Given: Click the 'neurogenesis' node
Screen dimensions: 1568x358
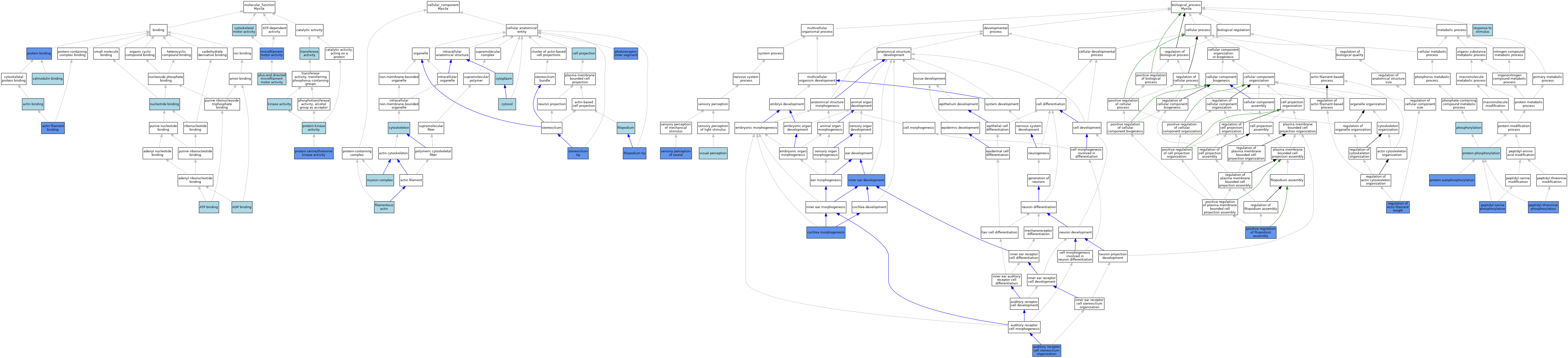Looking at the screenshot, I should (x=1038, y=153).
